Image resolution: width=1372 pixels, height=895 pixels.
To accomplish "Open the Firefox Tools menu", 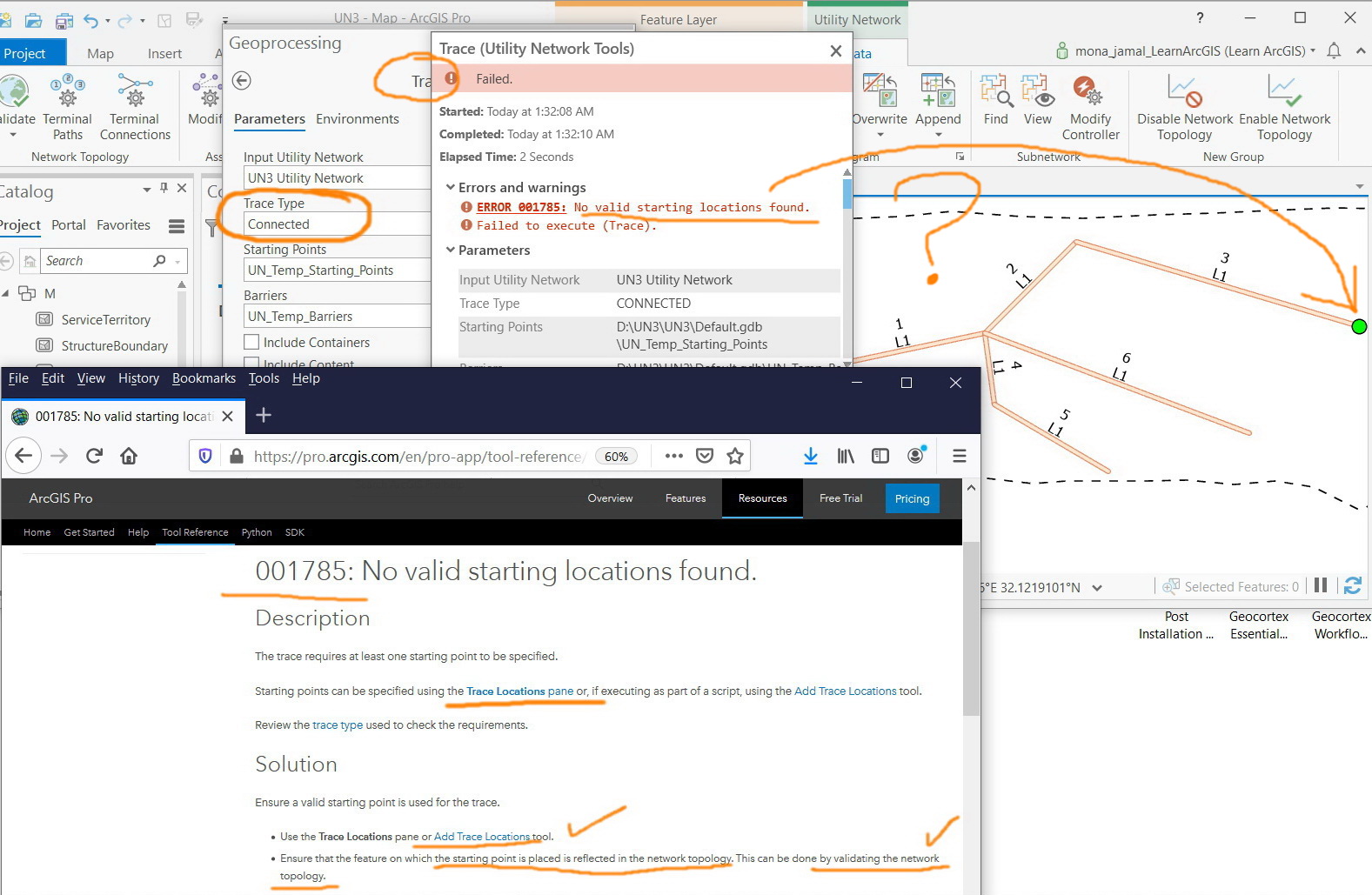I will 264,378.
